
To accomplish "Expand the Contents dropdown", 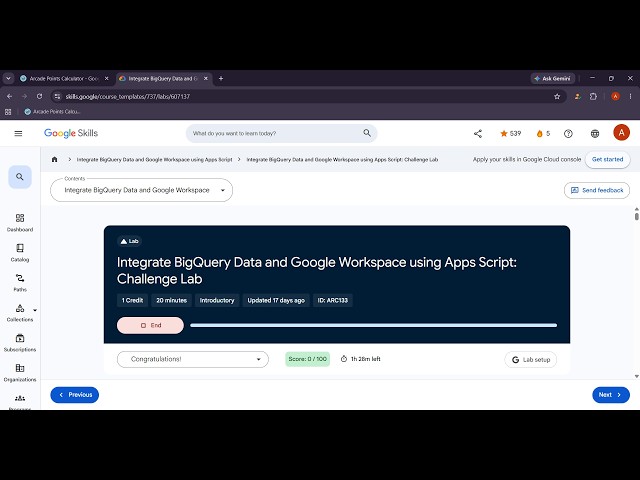I will (x=141, y=190).
